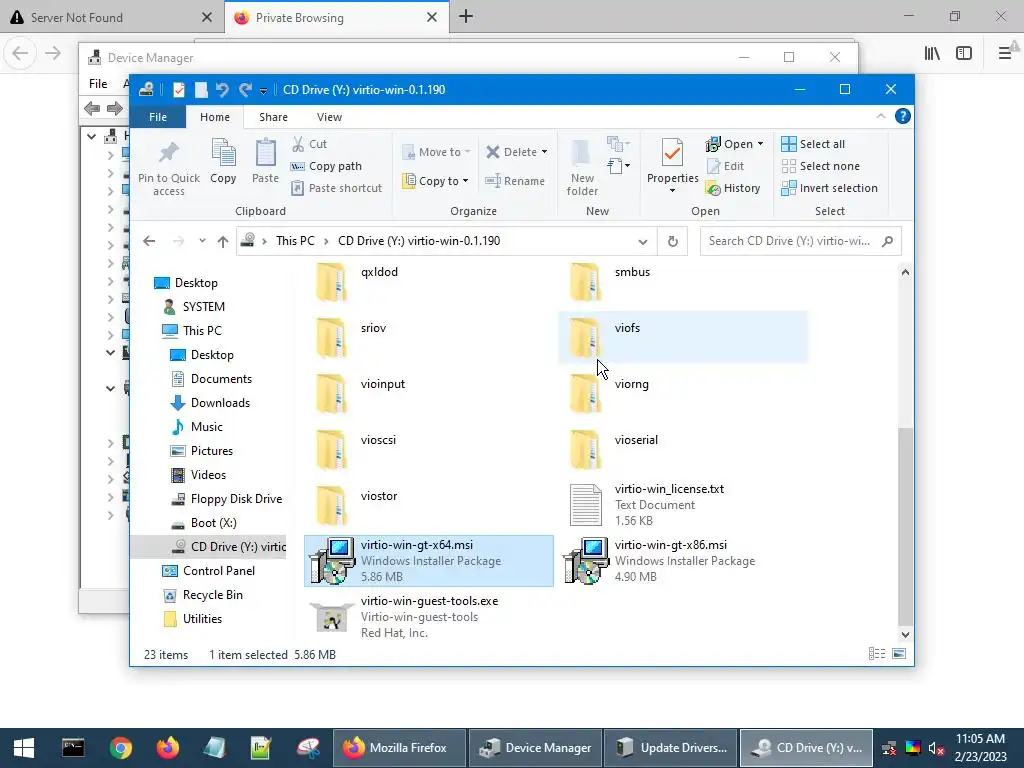
Task: Open Update Drivers taskbar button
Action: [x=671, y=748]
